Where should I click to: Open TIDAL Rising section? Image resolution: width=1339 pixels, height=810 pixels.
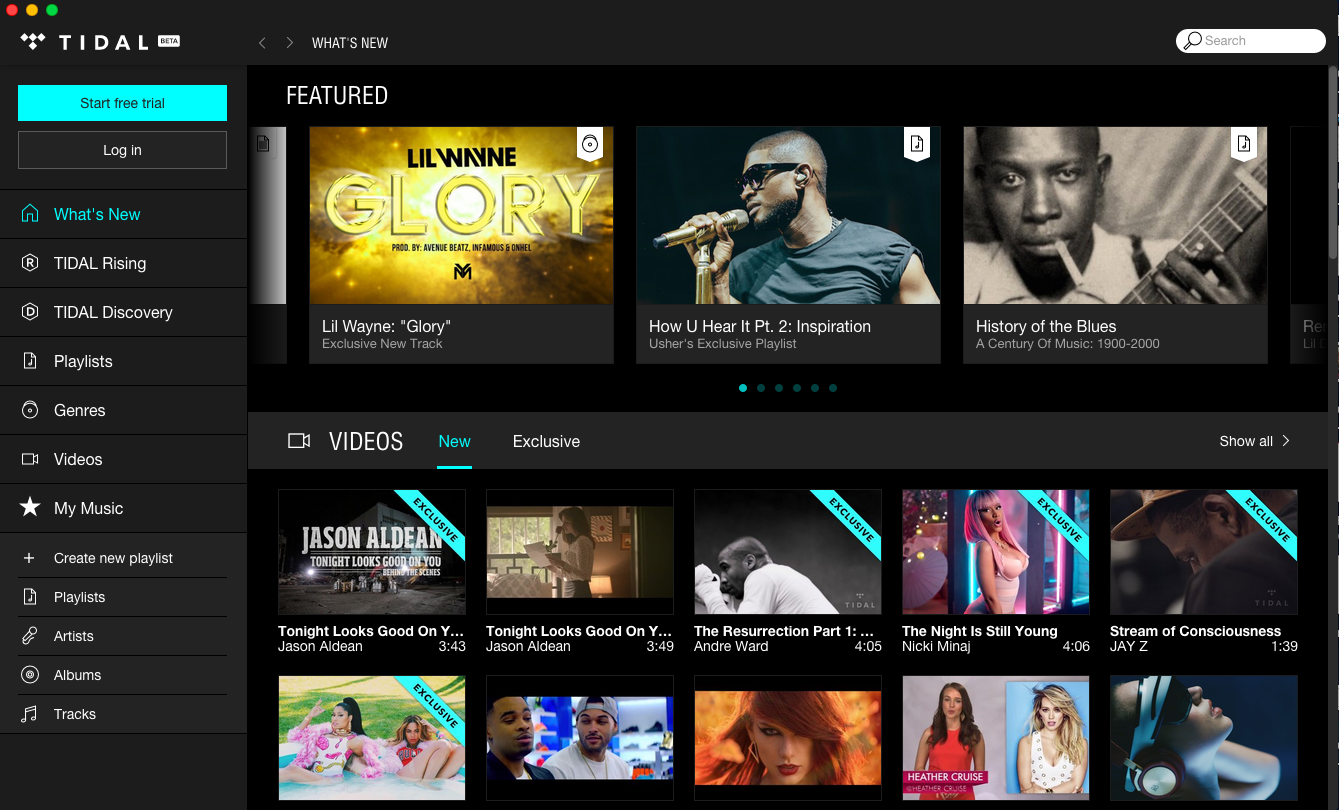123,263
